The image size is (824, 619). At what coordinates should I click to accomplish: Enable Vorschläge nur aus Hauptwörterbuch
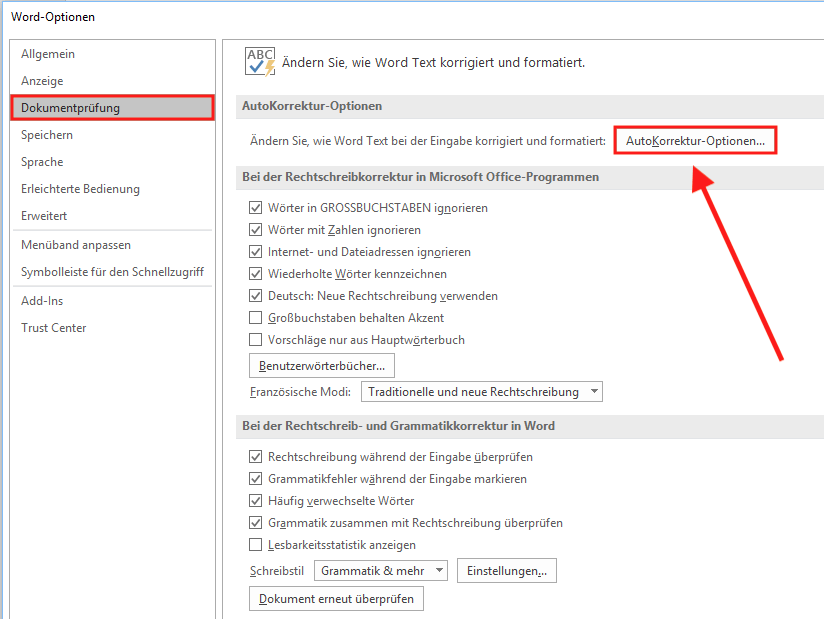tap(256, 340)
